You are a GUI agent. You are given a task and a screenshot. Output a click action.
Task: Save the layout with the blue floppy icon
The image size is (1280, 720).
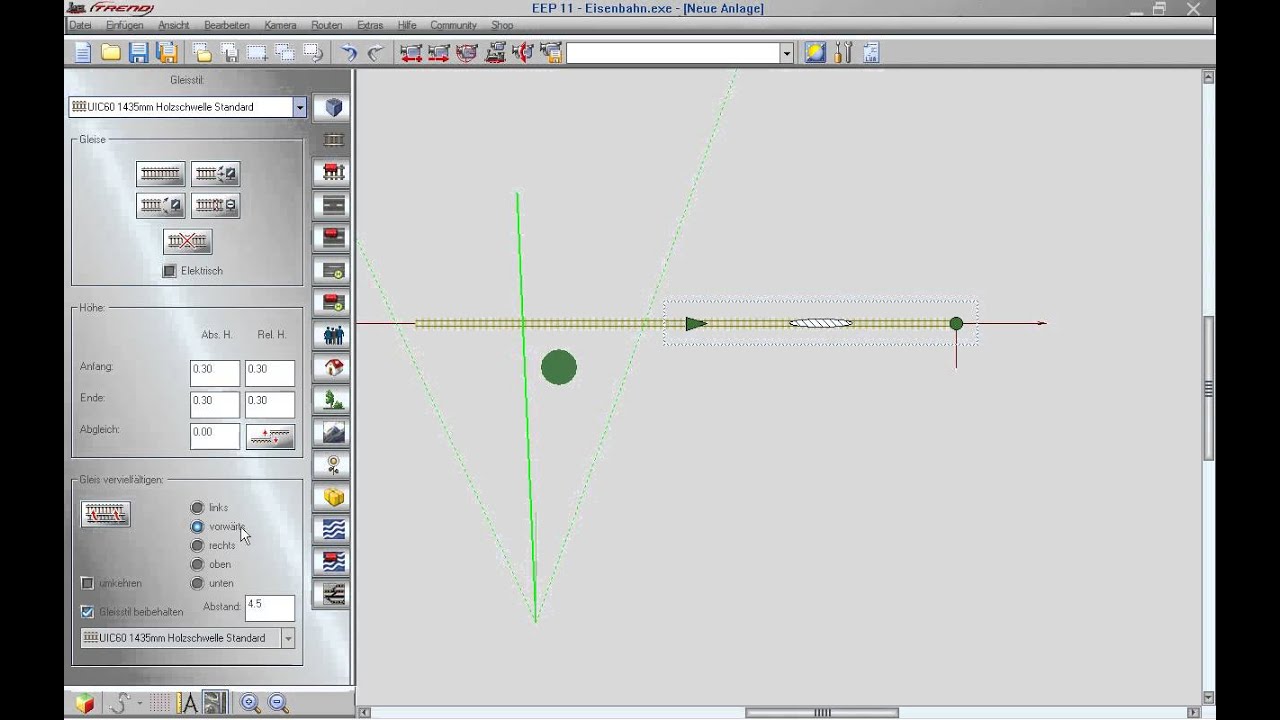pos(139,53)
